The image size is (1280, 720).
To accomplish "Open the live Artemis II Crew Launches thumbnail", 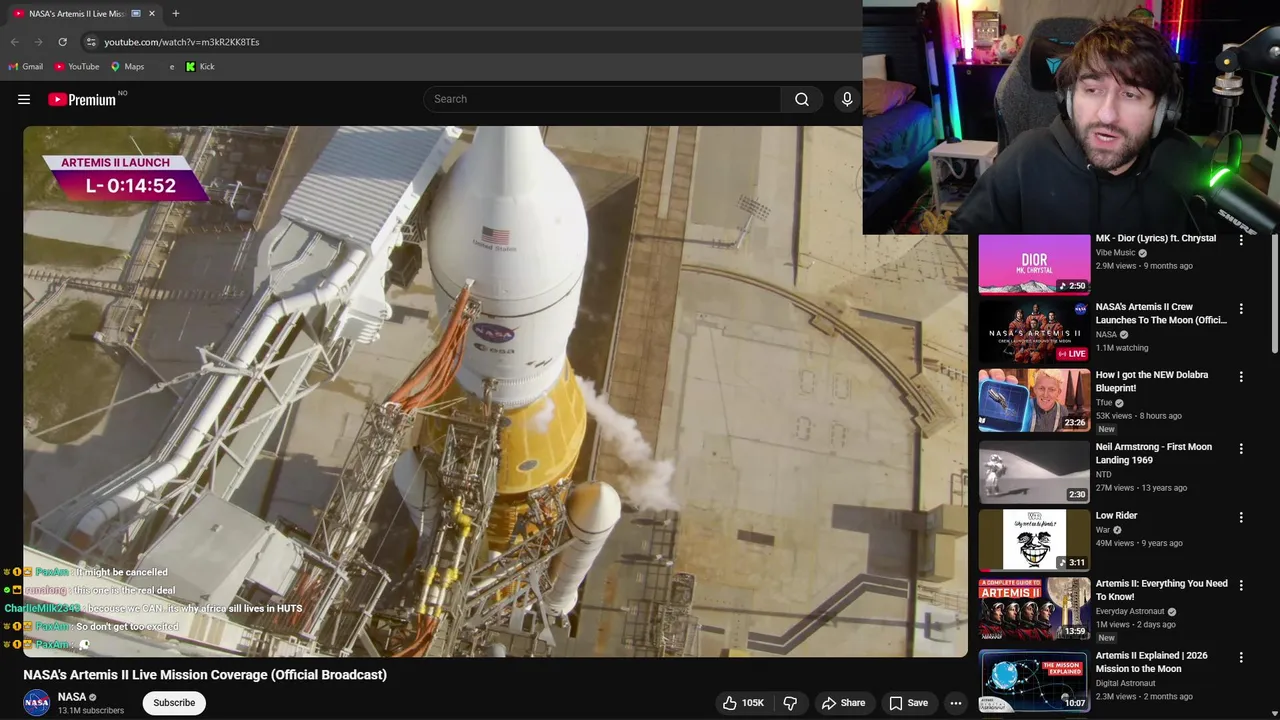I will point(1034,332).
